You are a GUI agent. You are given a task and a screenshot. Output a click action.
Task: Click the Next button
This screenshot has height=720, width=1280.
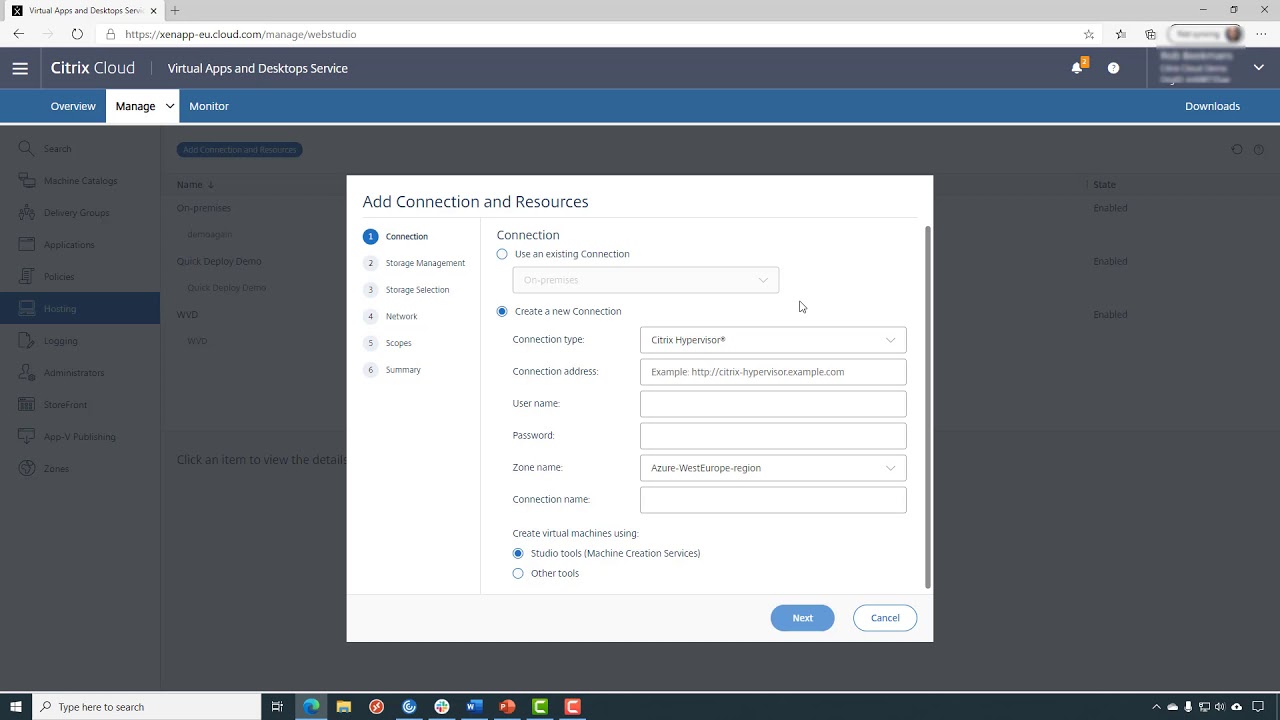(803, 618)
